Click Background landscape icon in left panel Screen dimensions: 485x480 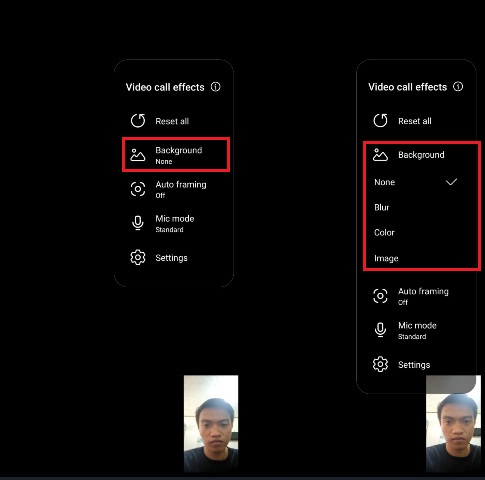coord(138,155)
